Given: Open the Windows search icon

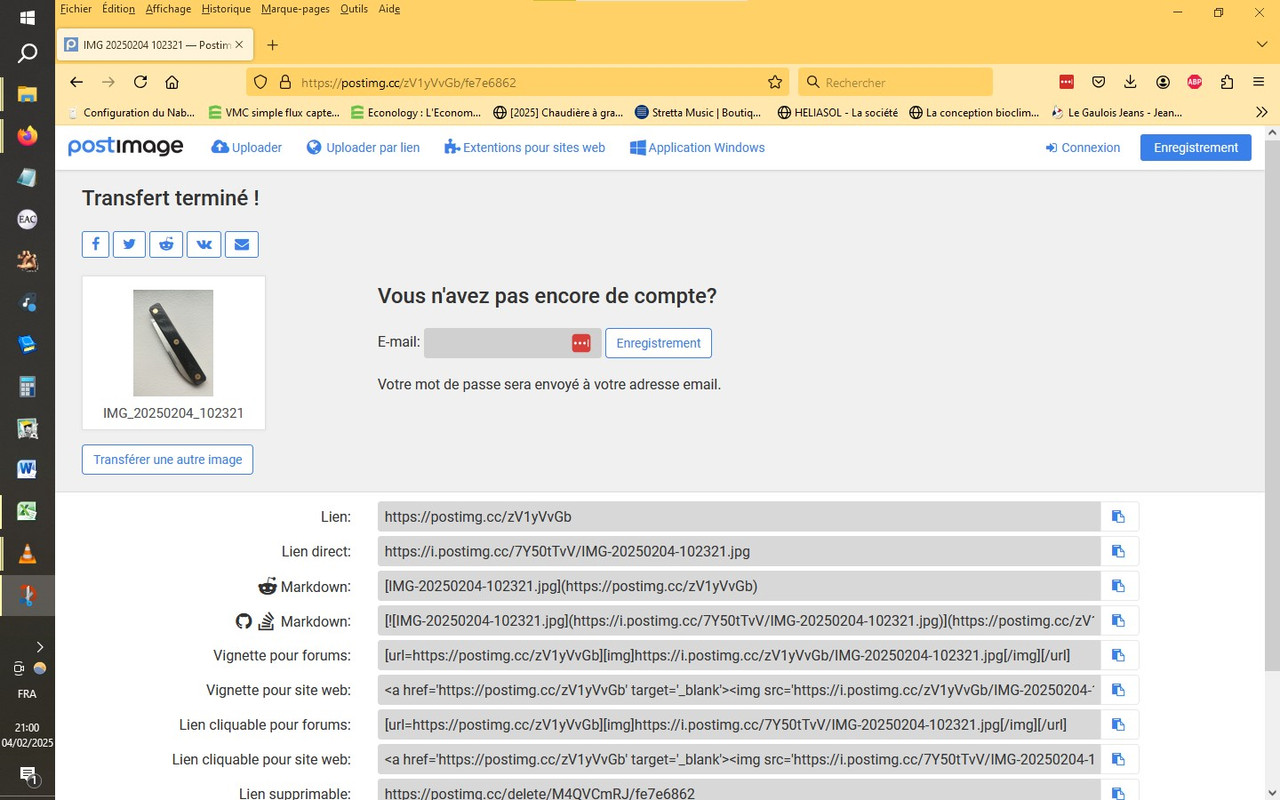Looking at the screenshot, I should click(28, 54).
